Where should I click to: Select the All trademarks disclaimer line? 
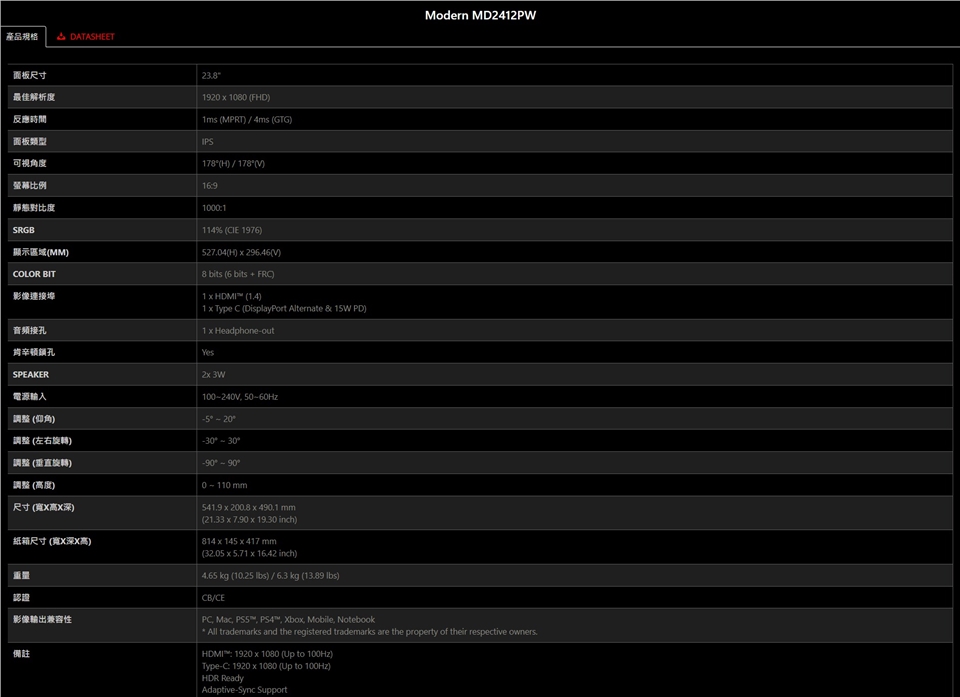tap(370, 631)
